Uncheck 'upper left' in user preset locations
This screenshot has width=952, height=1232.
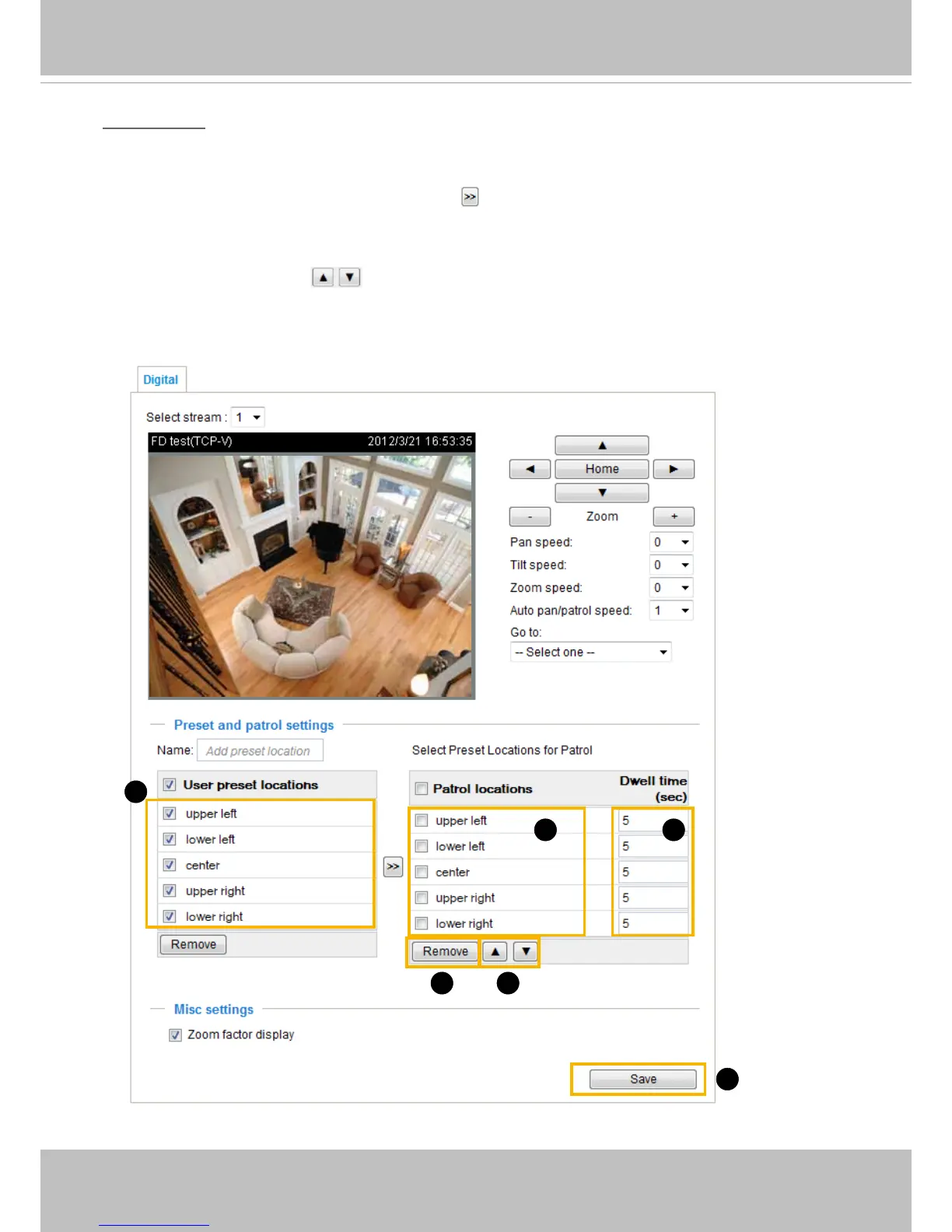click(x=170, y=814)
